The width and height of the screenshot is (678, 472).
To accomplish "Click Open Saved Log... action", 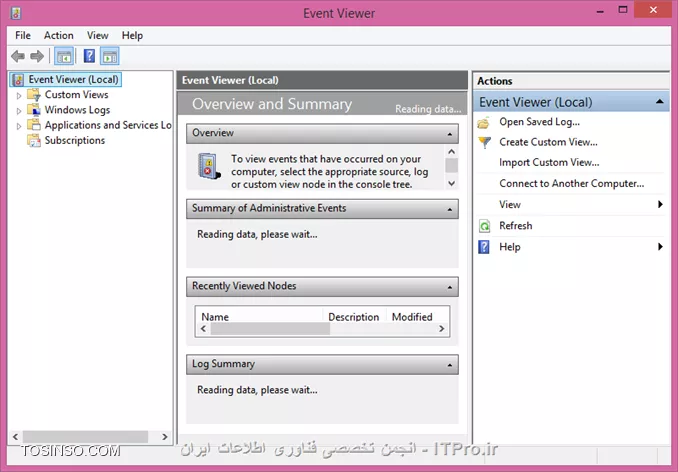I will (539, 122).
